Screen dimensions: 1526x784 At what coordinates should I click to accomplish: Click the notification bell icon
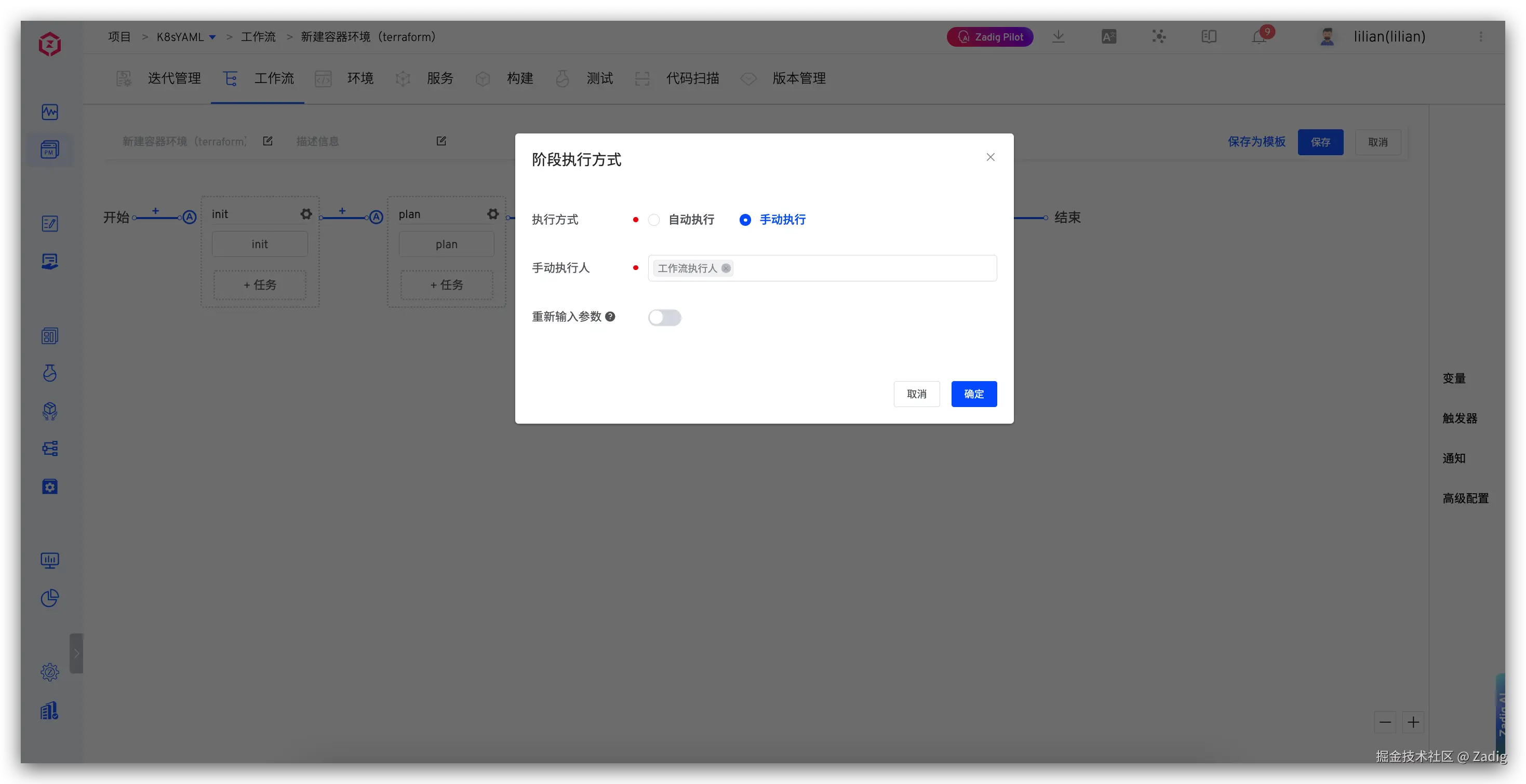coord(1258,37)
